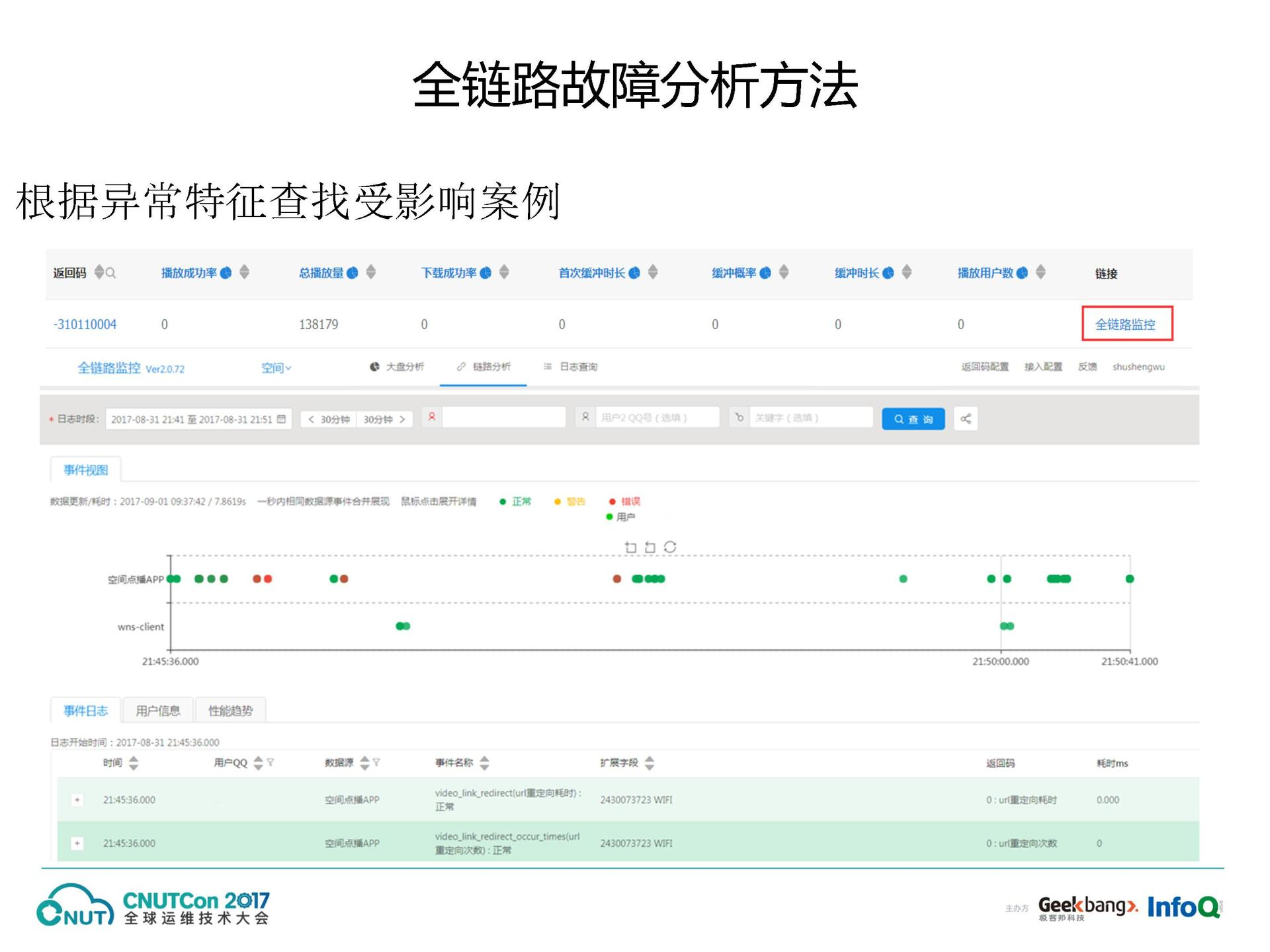Open calendar icon in 日志时段 field

click(x=282, y=418)
